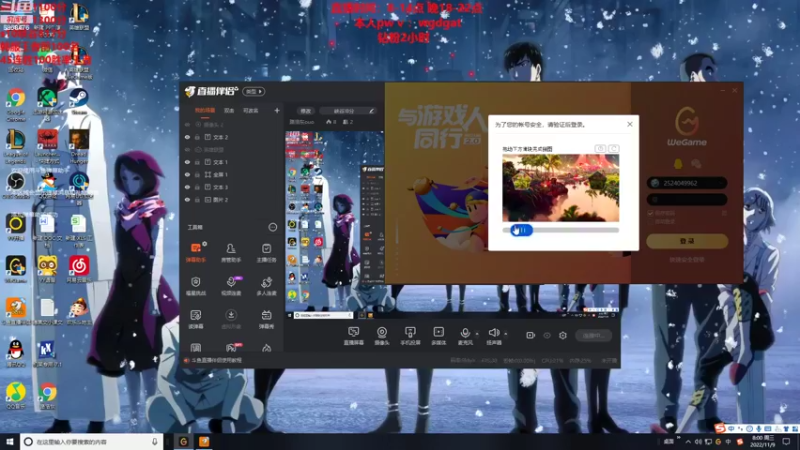Collapse the 工具箱 toolbox section
Viewport: 800px width, 450px height.
click(x=272, y=227)
